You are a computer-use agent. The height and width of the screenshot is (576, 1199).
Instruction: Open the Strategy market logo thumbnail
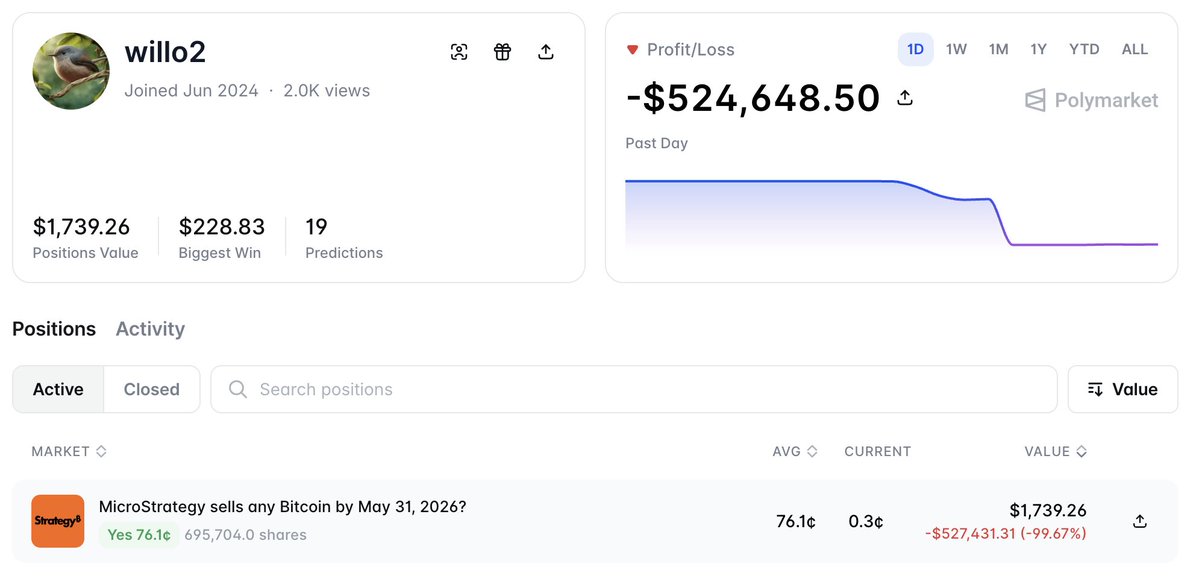(x=57, y=521)
